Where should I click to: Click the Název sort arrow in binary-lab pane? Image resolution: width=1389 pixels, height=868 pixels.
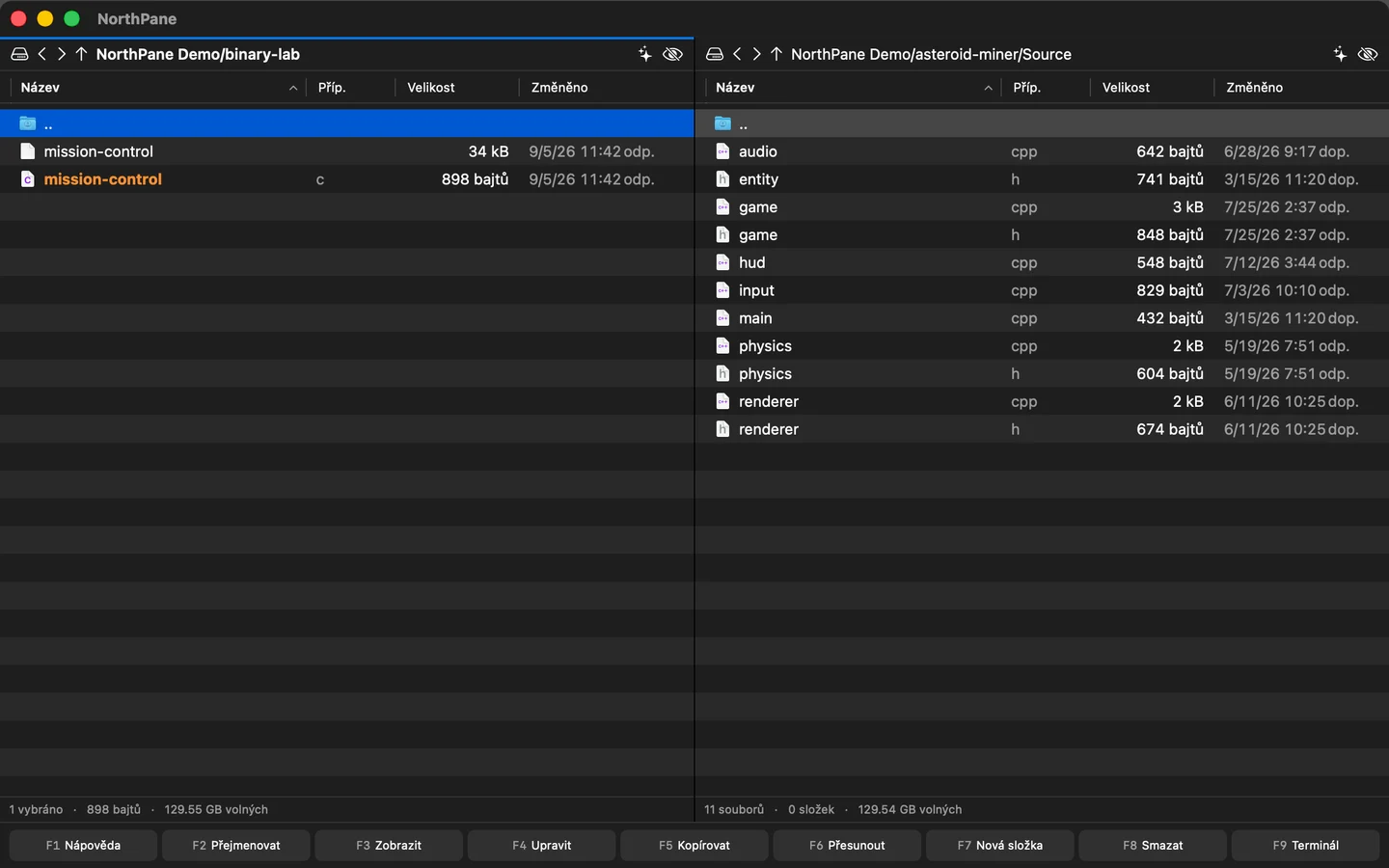click(x=293, y=88)
